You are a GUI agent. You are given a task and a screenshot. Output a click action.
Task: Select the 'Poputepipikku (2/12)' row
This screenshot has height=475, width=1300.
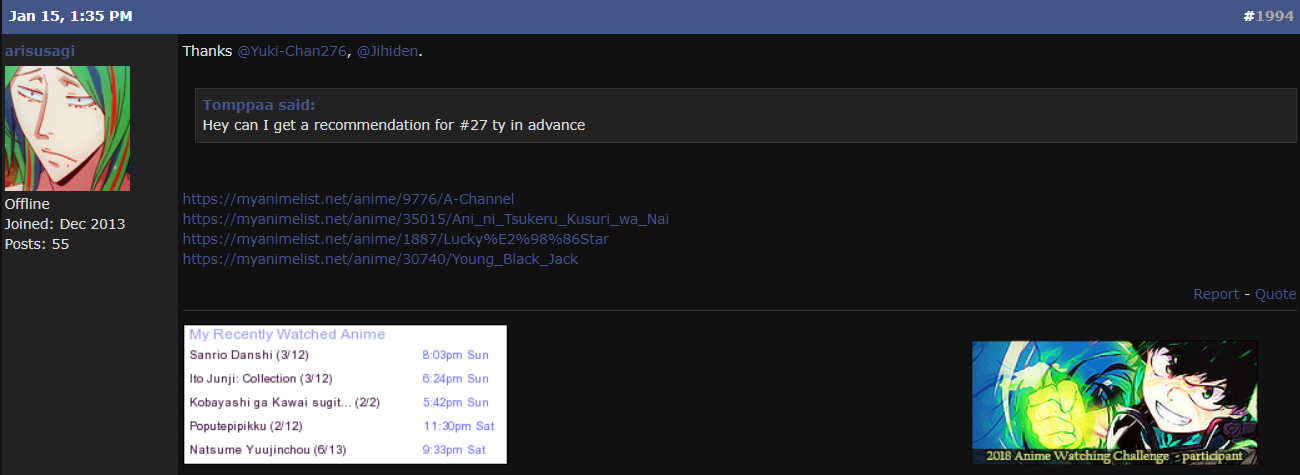[339, 426]
